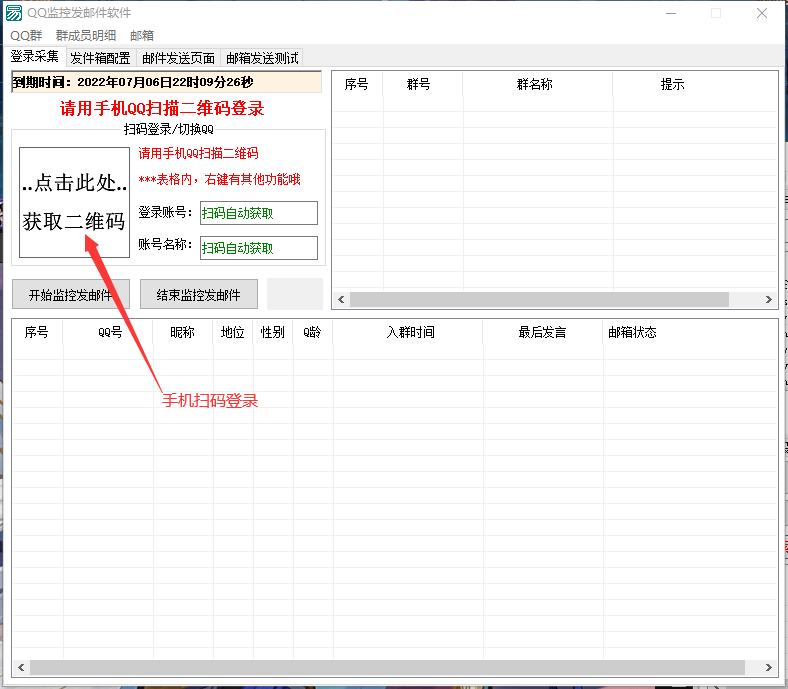This screenshot has width=788, height=689.
Task: Select the member table 序号 header
Action: 38,332
